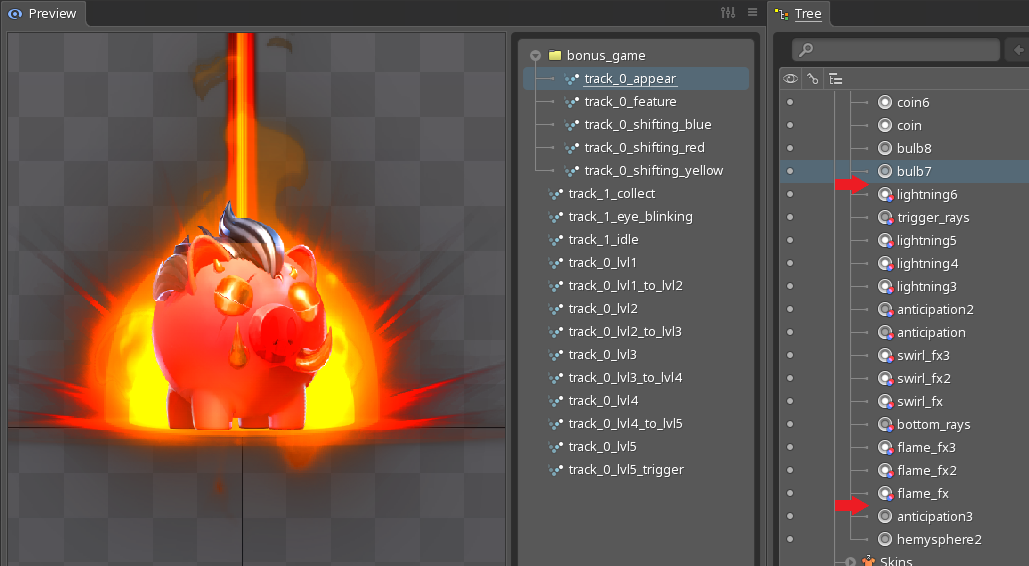Image resolution: width=1029 pixels, height=566 pixels.
Task: Click the back arrow next to Tree search
Action: click(1017, 49)
